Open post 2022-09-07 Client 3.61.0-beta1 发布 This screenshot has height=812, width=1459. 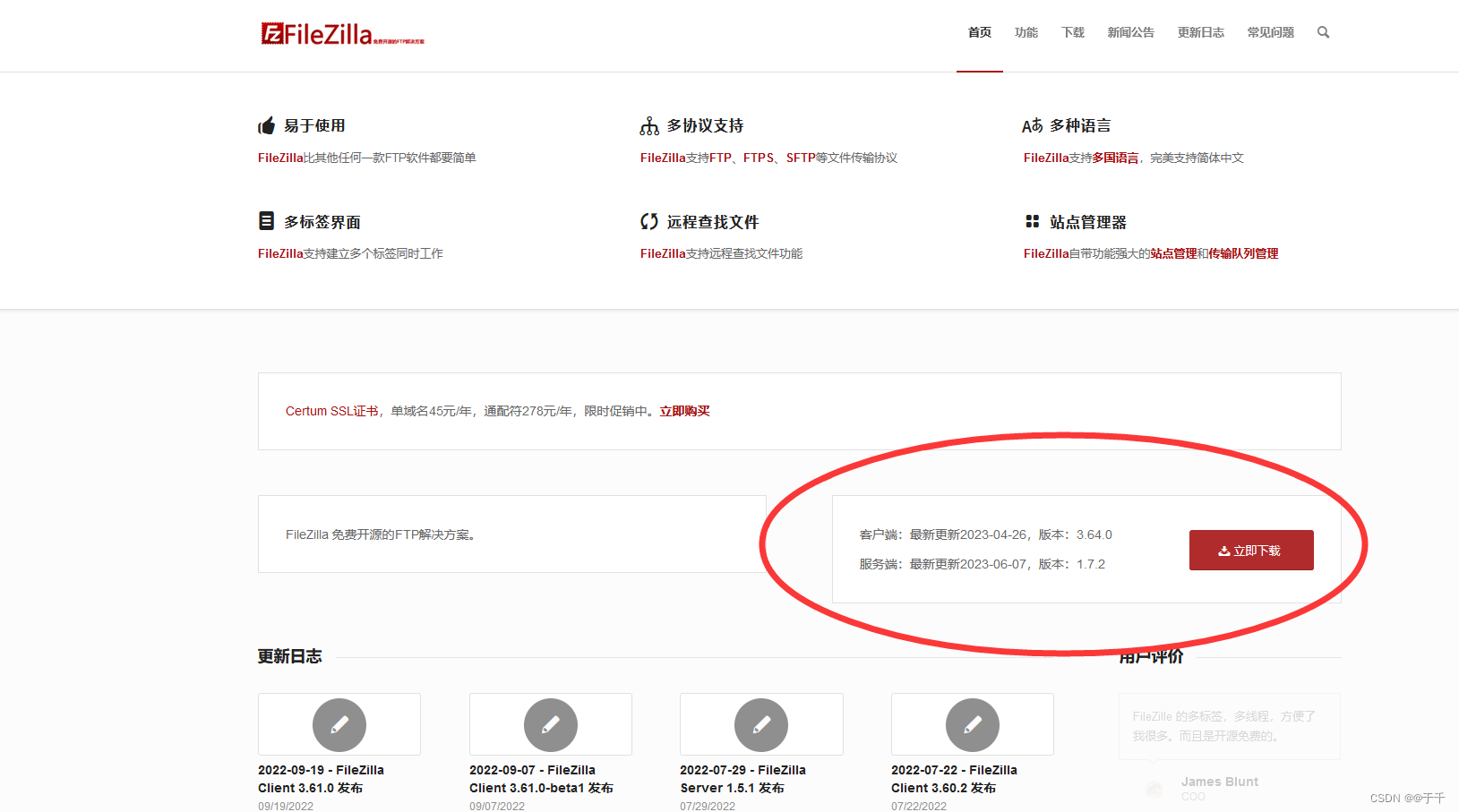[541, 779]
